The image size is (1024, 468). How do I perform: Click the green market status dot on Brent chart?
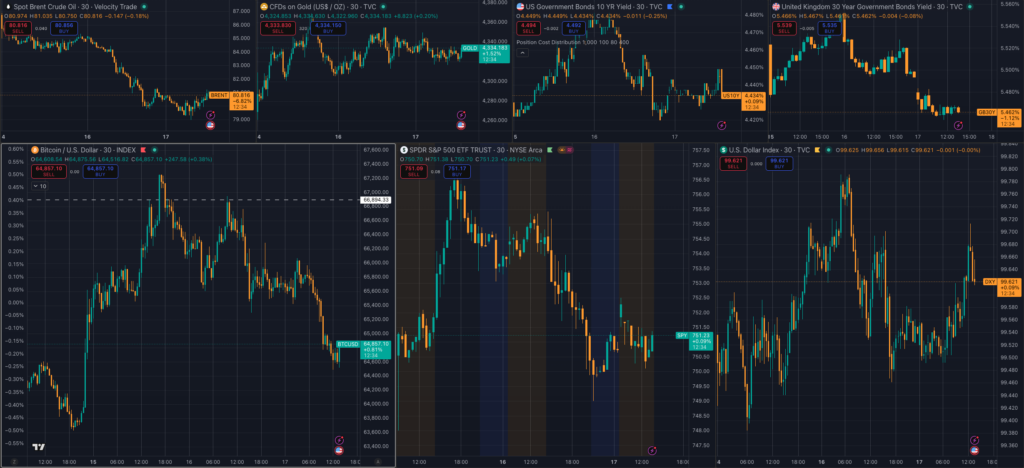point(144,7)
